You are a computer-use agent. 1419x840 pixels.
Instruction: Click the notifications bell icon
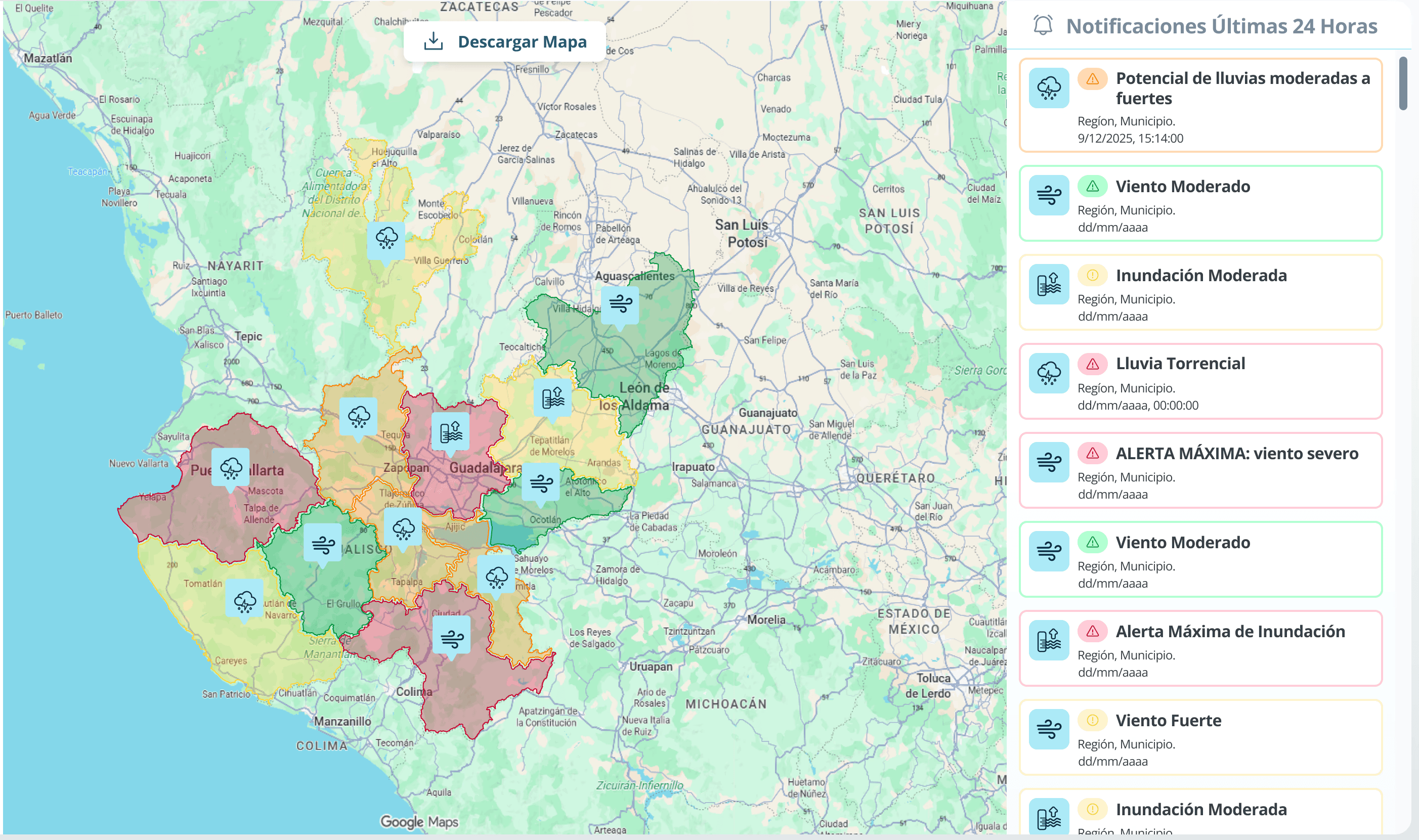coord(1043,25)
